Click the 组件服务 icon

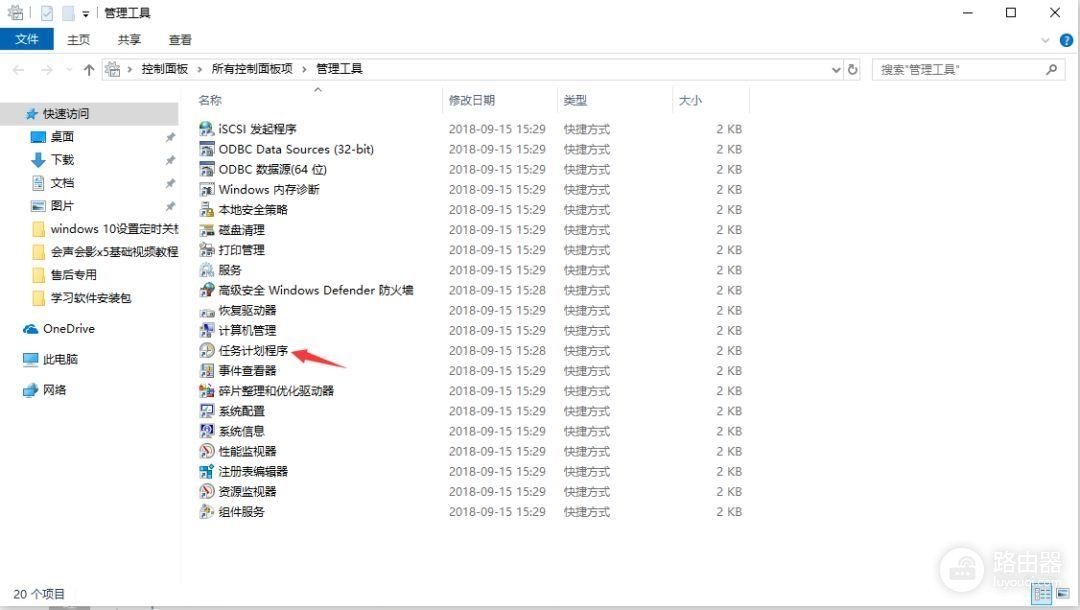[207, 512]
